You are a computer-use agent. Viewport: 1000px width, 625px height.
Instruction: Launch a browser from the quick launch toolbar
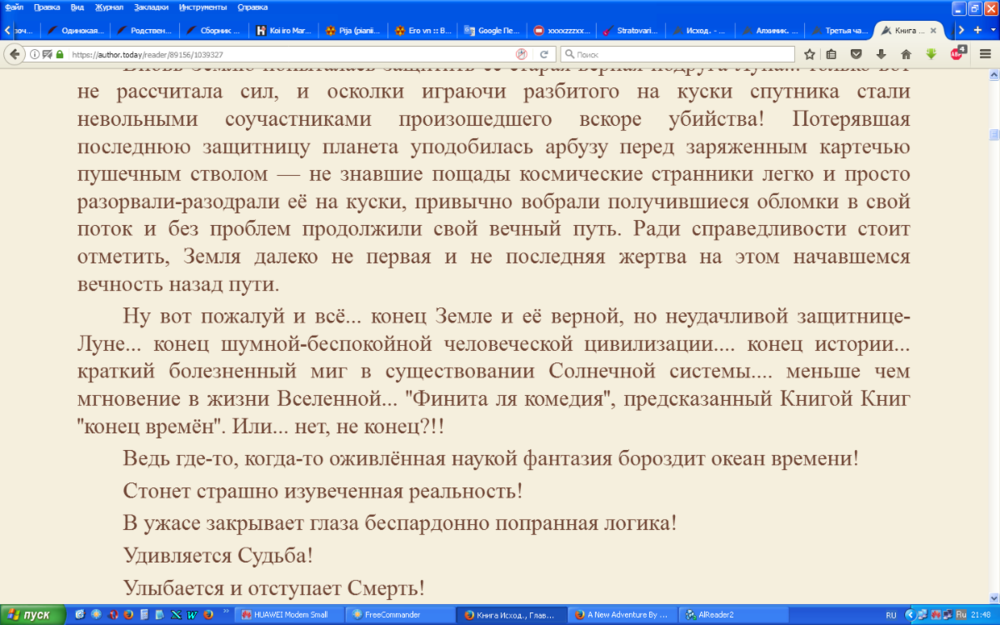coord(128,614)
